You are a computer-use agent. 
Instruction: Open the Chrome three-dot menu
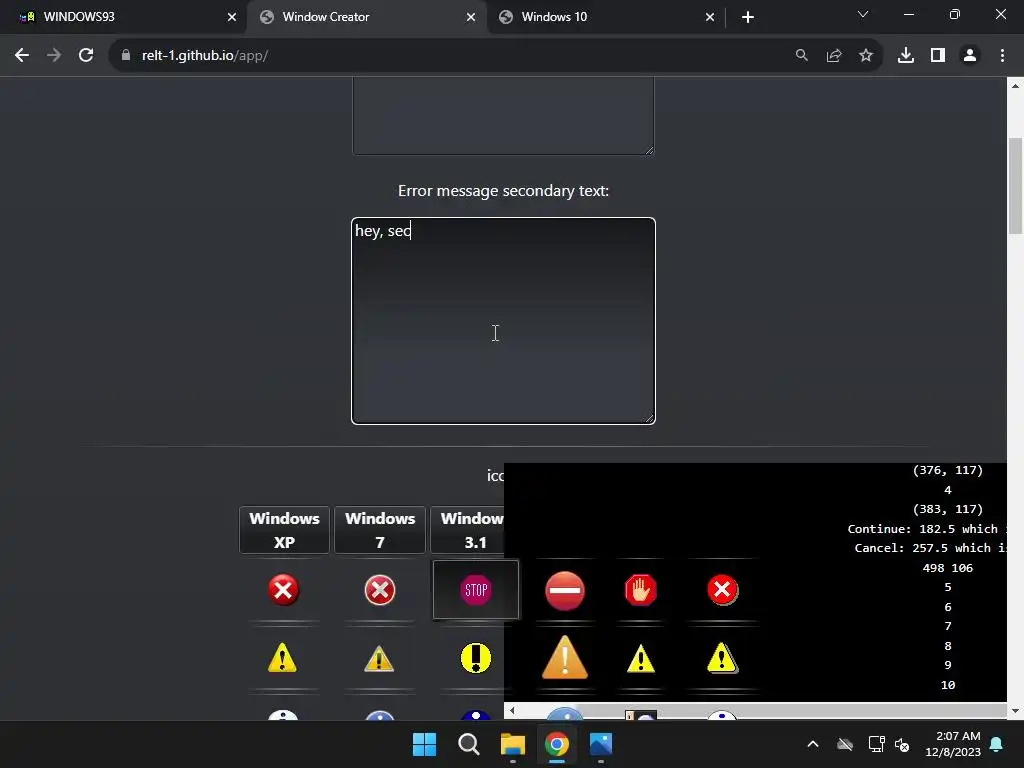(1002, 55)
